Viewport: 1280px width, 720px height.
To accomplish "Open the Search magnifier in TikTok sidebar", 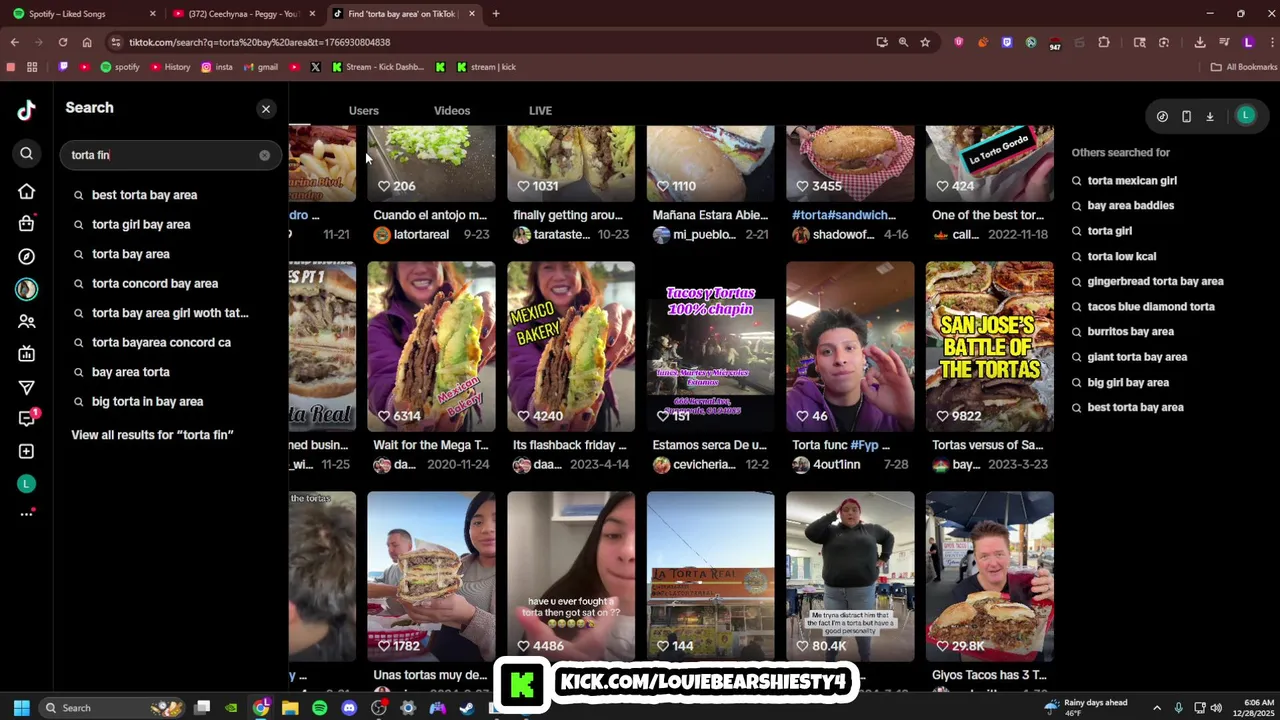I will pyautogui.click(x=26, y=154).
